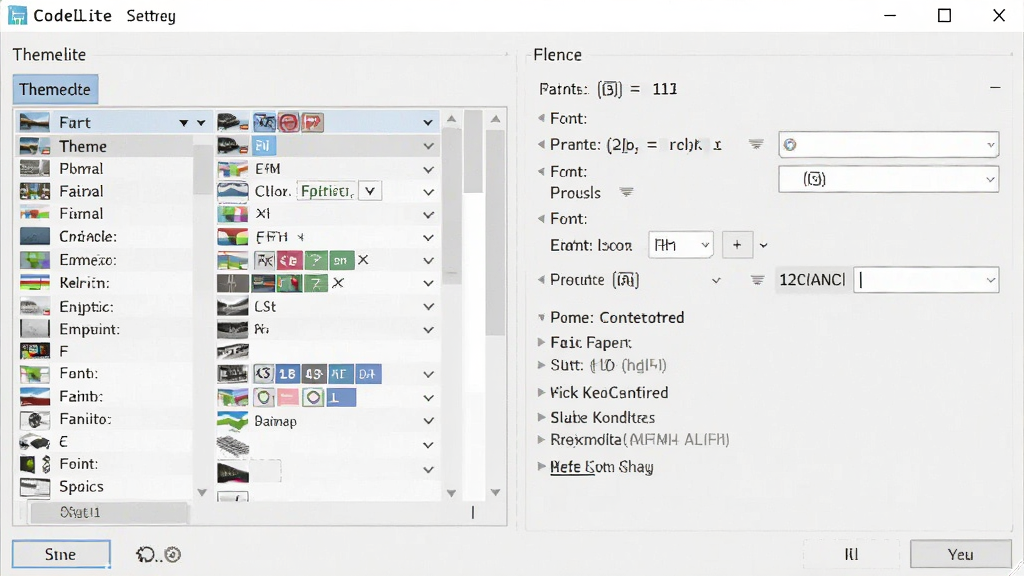The image size is (1024, 576).
Task: Expand the Cllor row chevron
Action: [x=428, y=192]
